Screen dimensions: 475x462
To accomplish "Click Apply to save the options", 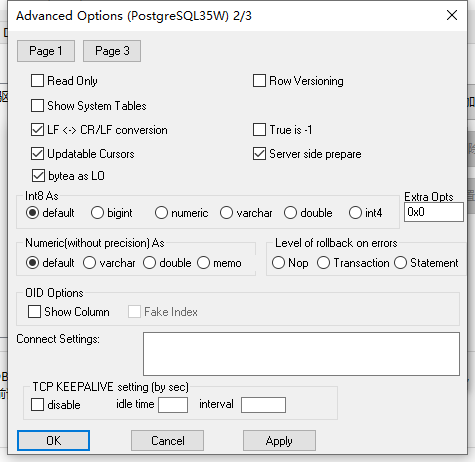I will point(279,441).
